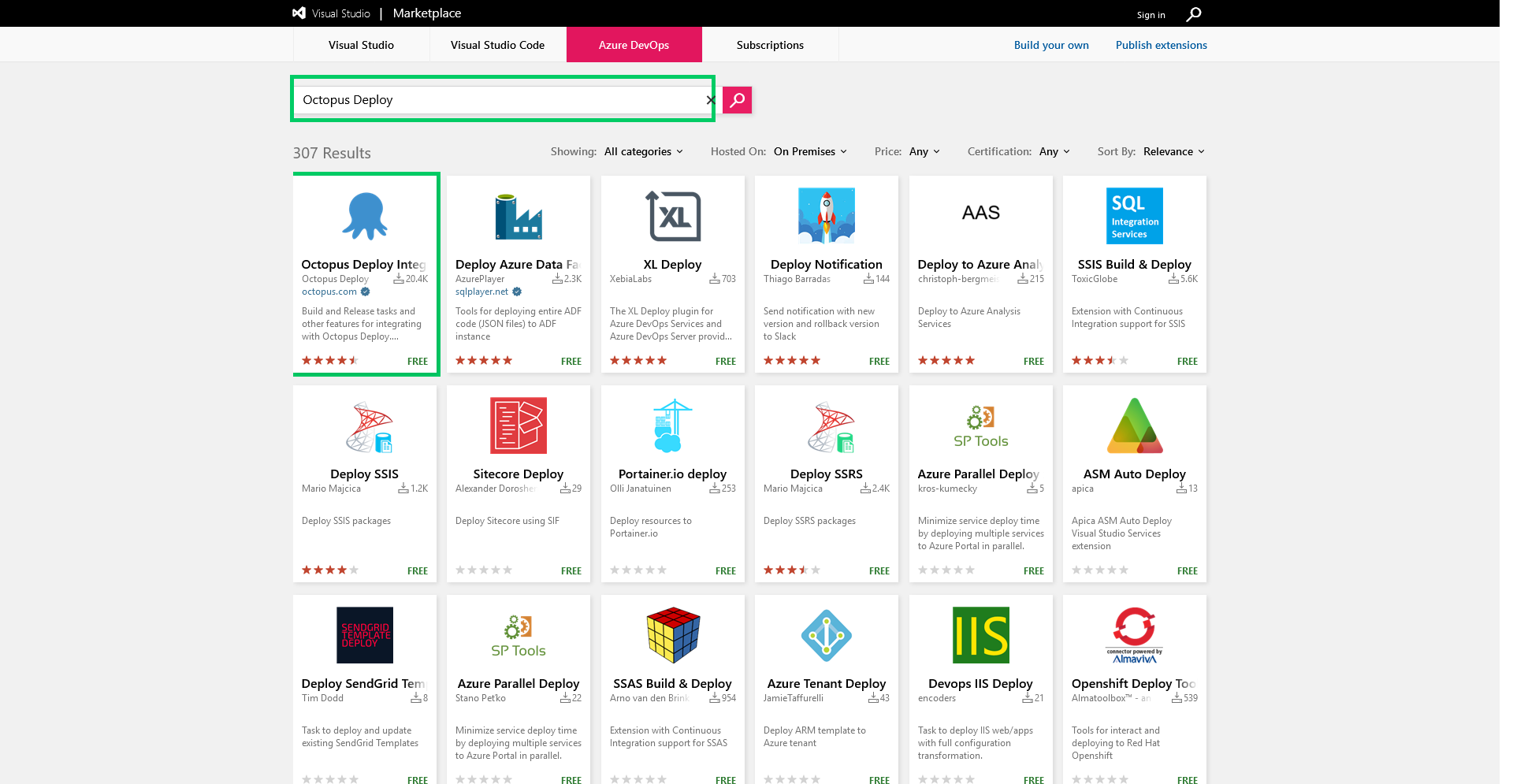This screenshot has height=784, width=1513.
Task: Expand the Certification: Any dropdown
Action: 1054,151
